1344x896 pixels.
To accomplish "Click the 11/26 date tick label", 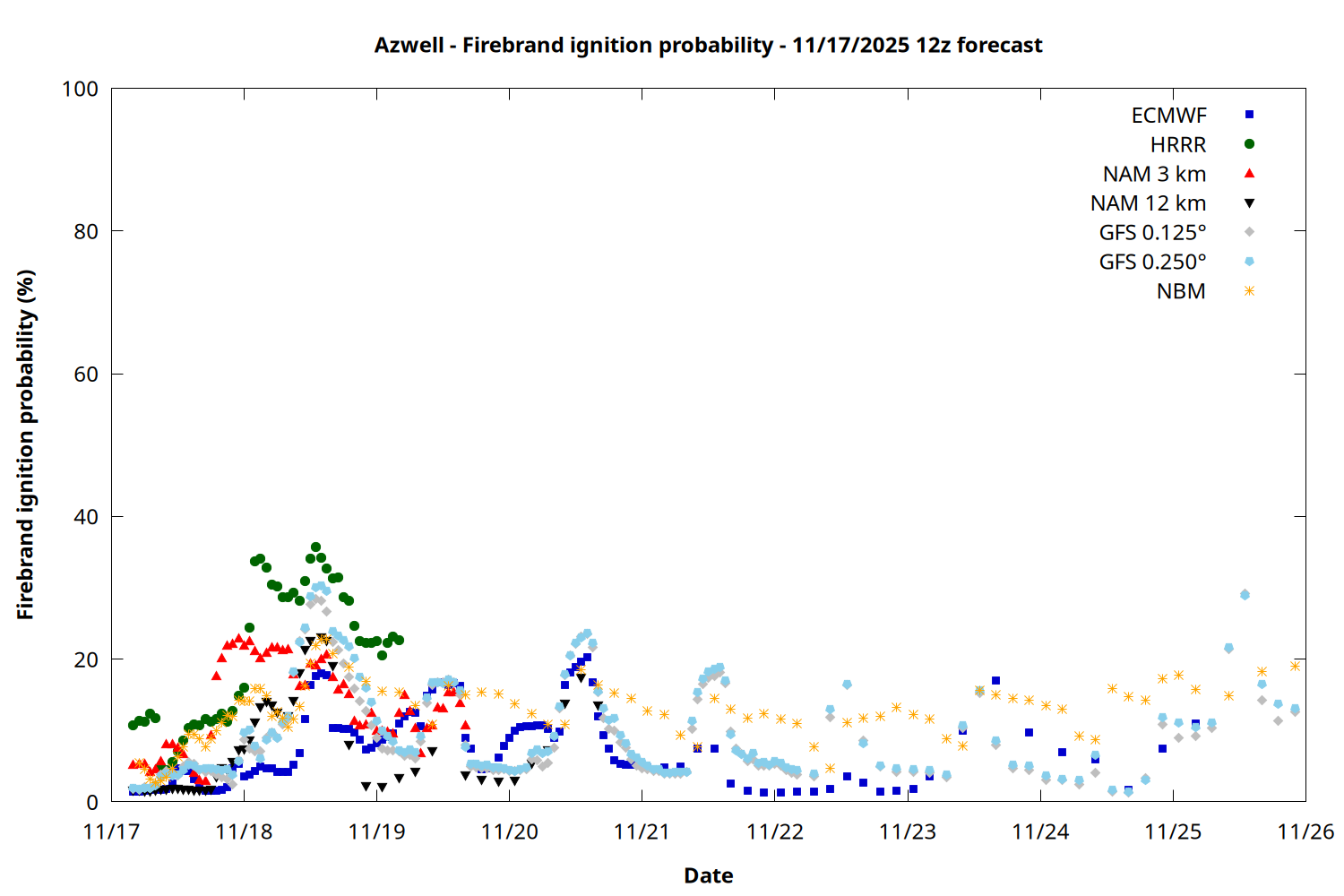I will point(1305,832).
